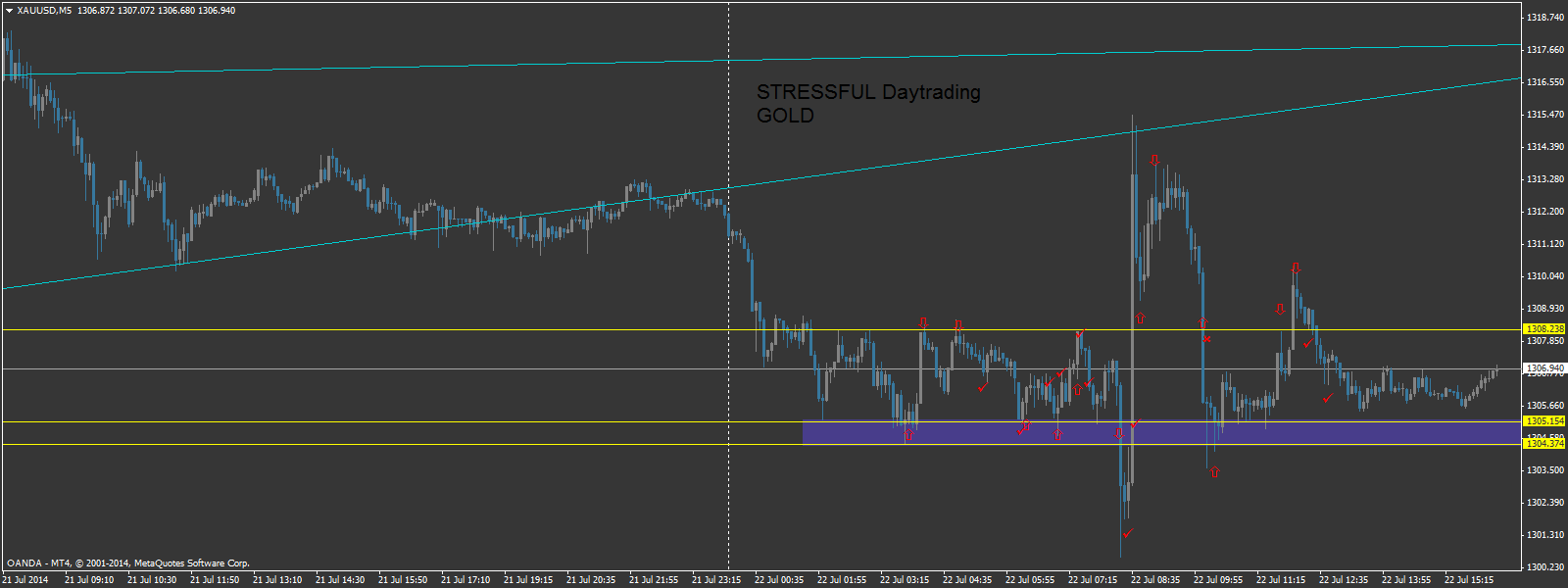Click the 22 Jul 08:35 time label
This screenshot has width=1568, height=588.
[x=1155, y=580]
